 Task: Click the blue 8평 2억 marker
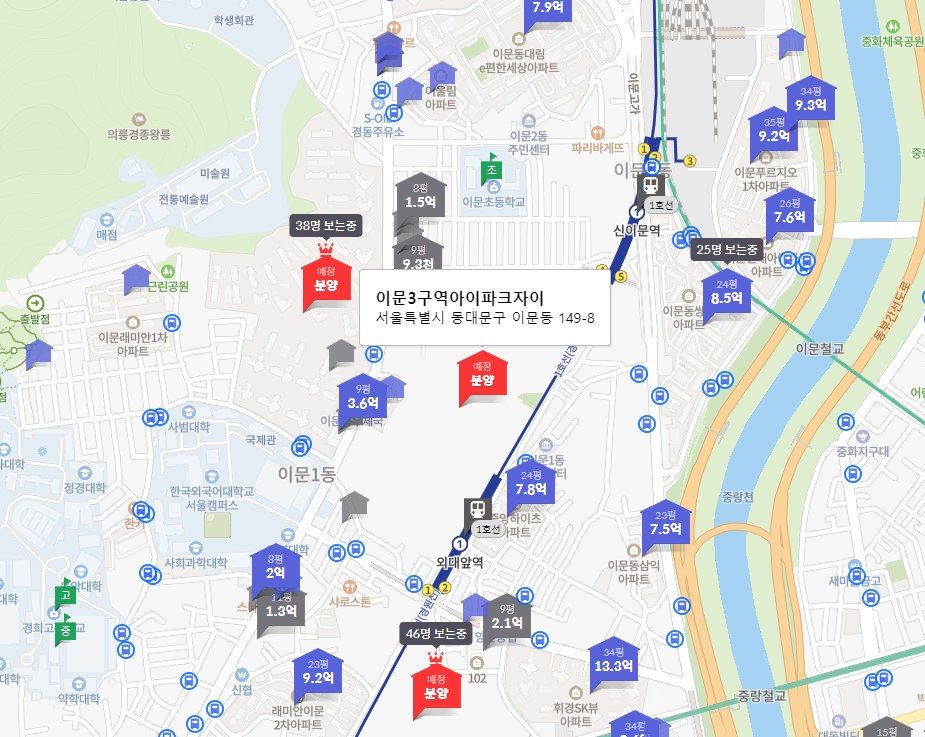coord(275,566)
